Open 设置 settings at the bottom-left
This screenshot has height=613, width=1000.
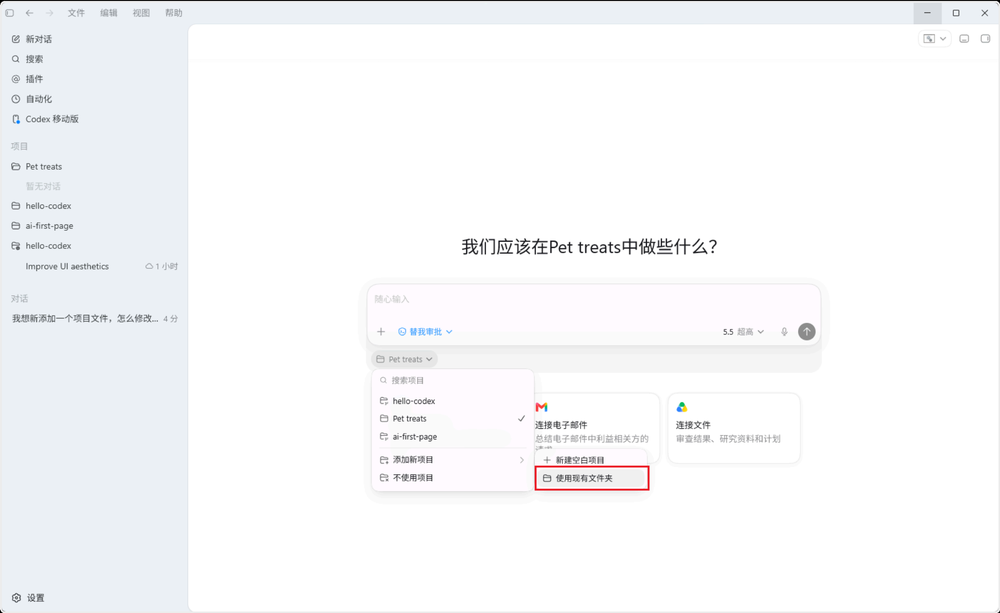pyautogui.click(x=28, y=598)
